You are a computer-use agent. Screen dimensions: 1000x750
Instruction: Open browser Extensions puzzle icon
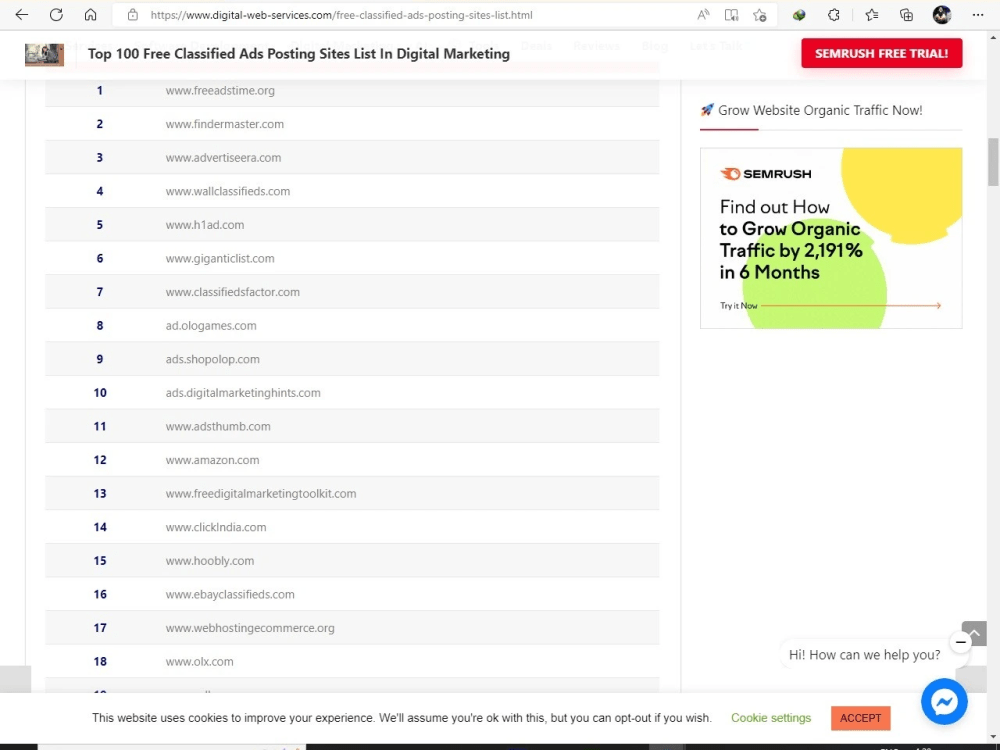pos(834,15)
